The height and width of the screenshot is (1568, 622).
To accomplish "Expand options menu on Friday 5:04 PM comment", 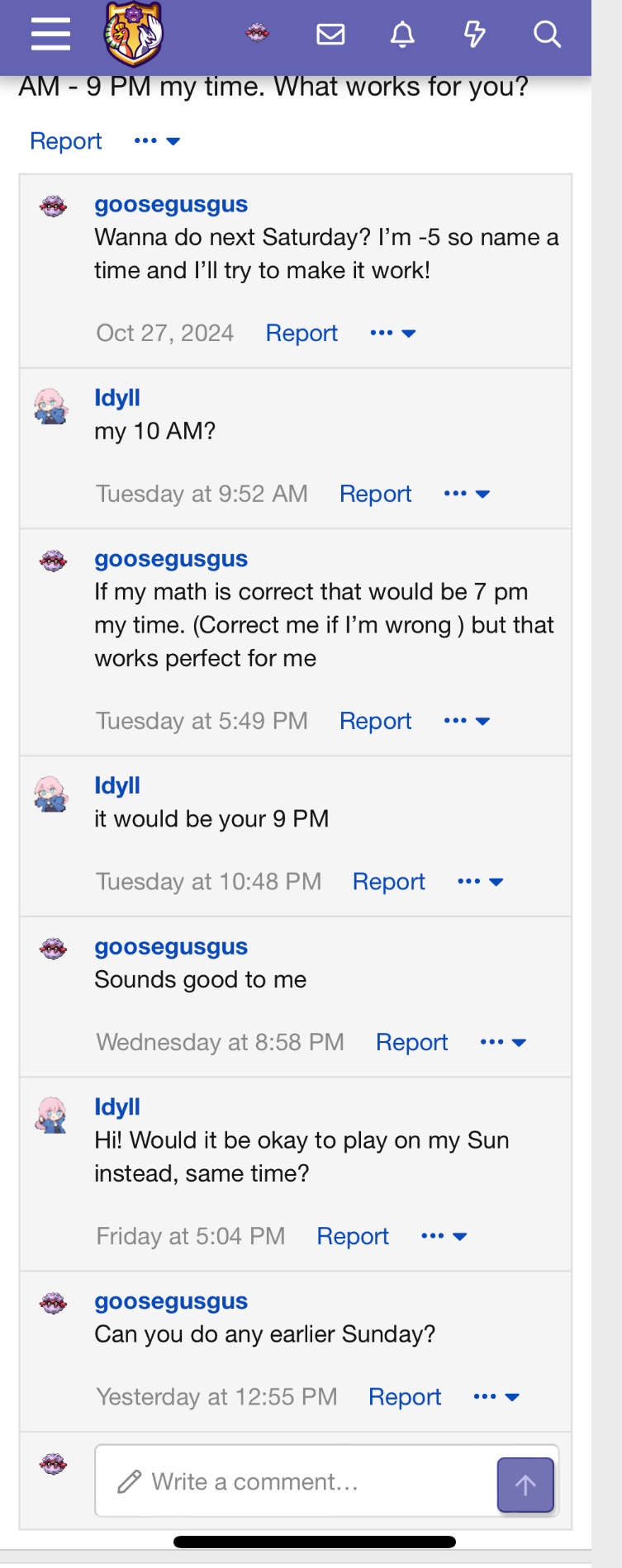I will (x=444, y=1236).
